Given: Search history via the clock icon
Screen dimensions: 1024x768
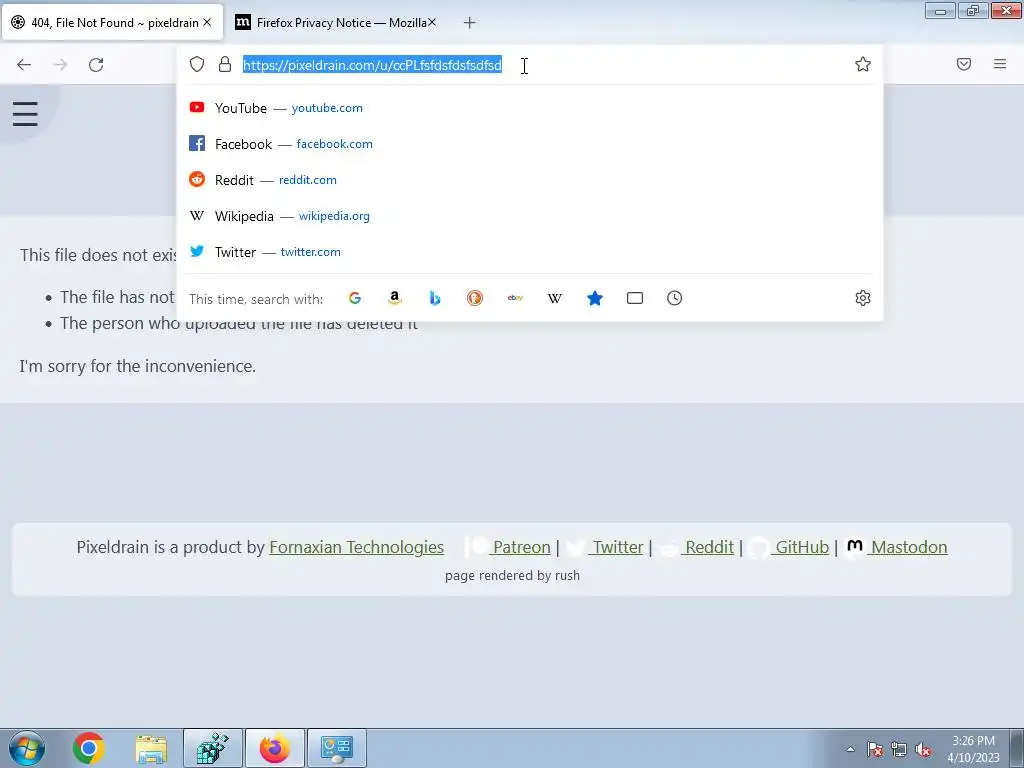Looking at the screenshot, I should (675, 298).
